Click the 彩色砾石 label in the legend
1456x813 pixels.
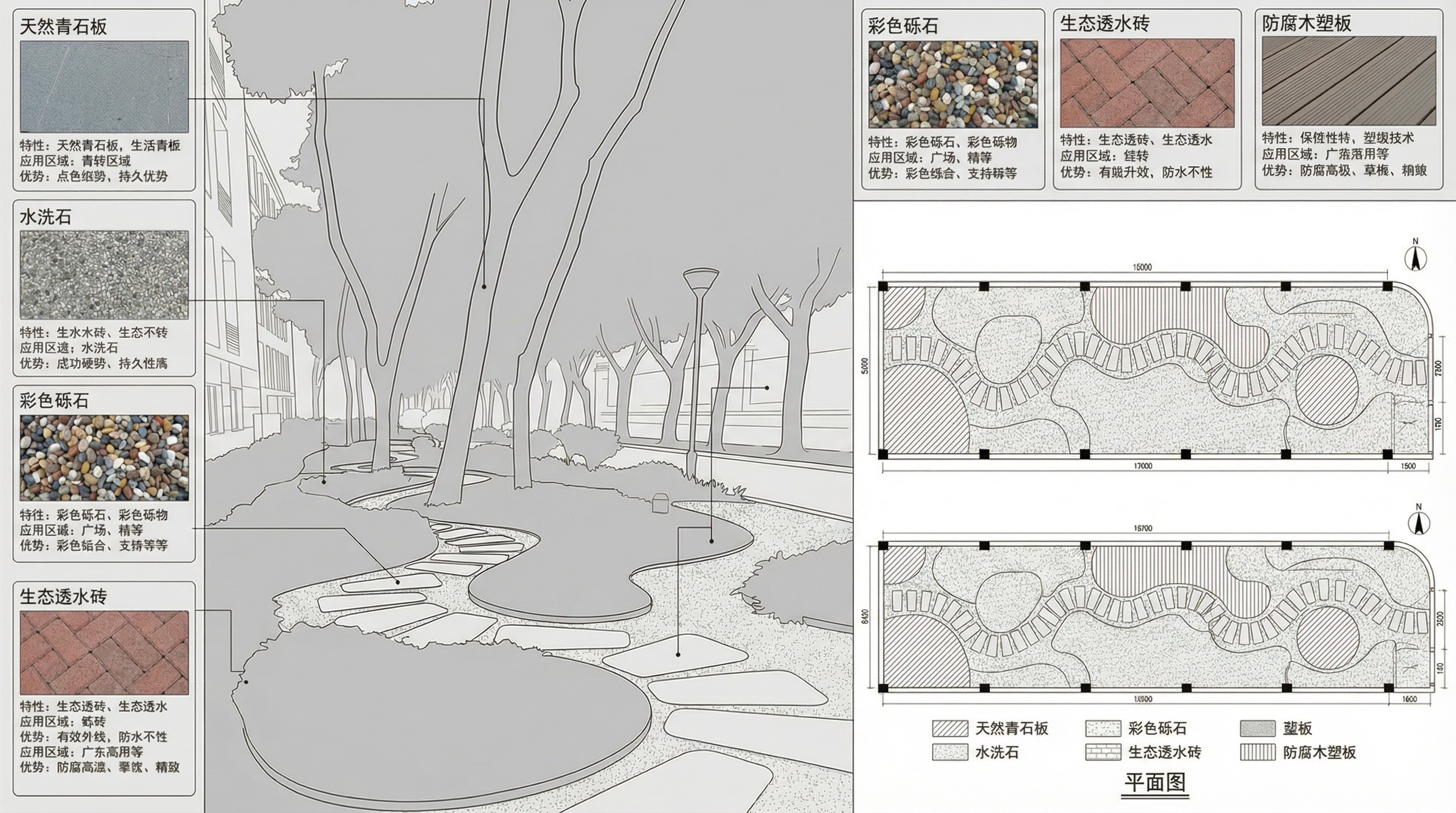(x=1157, y=728)
